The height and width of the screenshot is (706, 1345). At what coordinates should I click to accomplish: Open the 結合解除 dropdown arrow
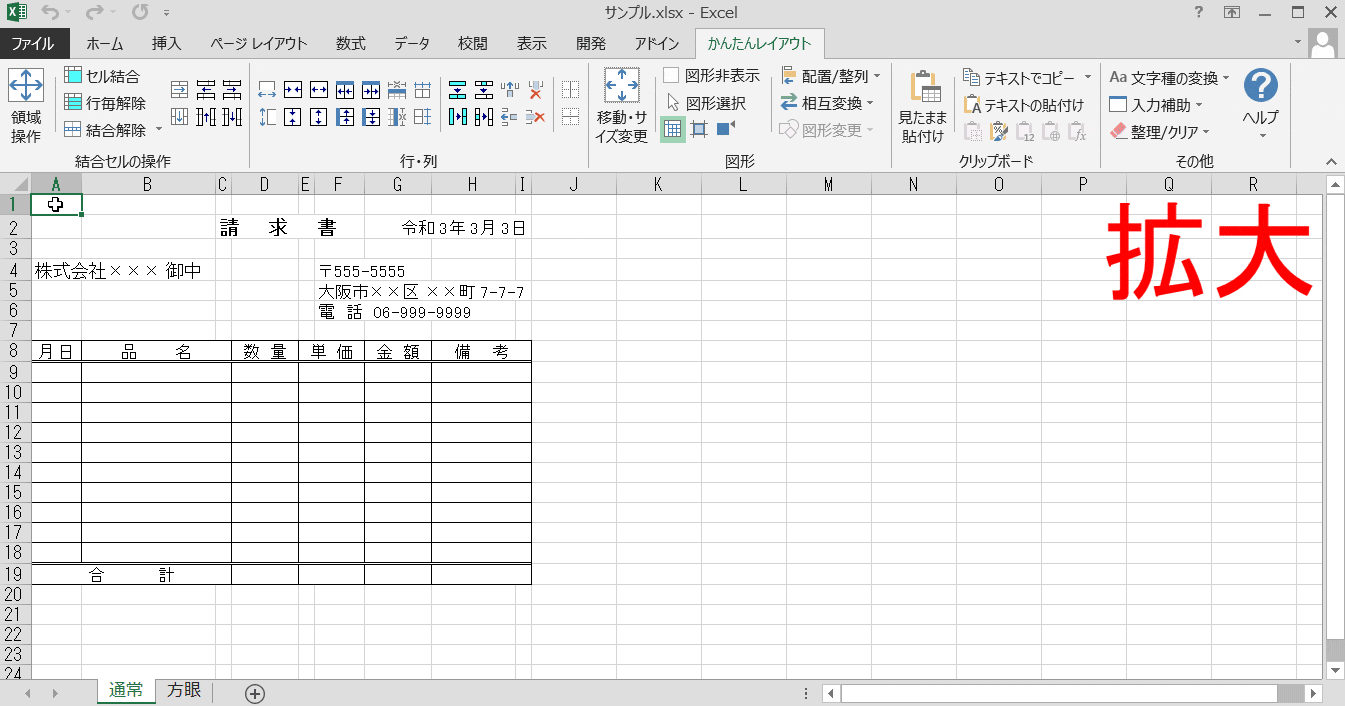click(158, 130)
